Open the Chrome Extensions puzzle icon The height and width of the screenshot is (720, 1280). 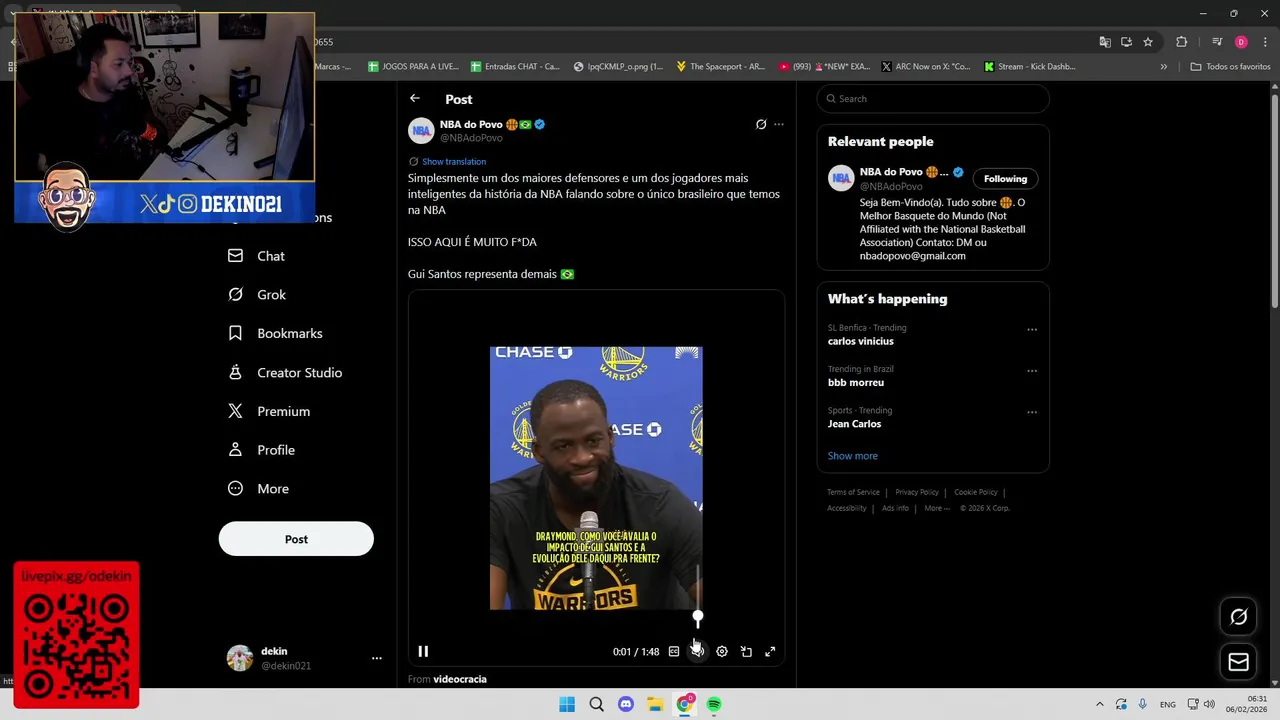(1182, 42)
